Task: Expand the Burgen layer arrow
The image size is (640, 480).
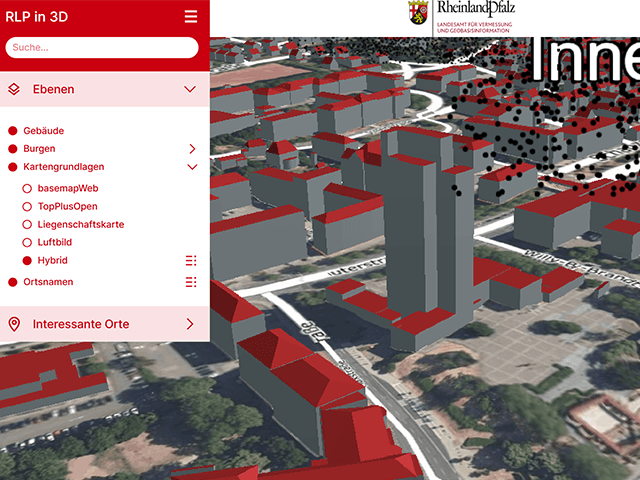Action: tap(192, 149)
